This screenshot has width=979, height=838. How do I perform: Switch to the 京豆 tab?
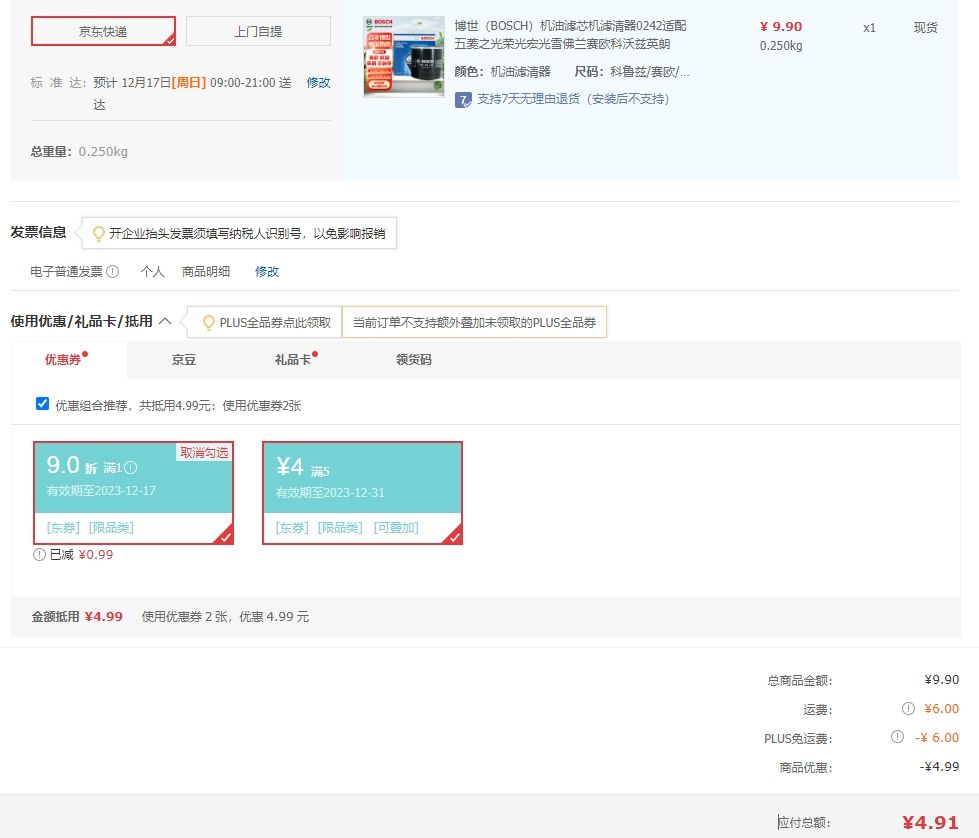point(184,360)
